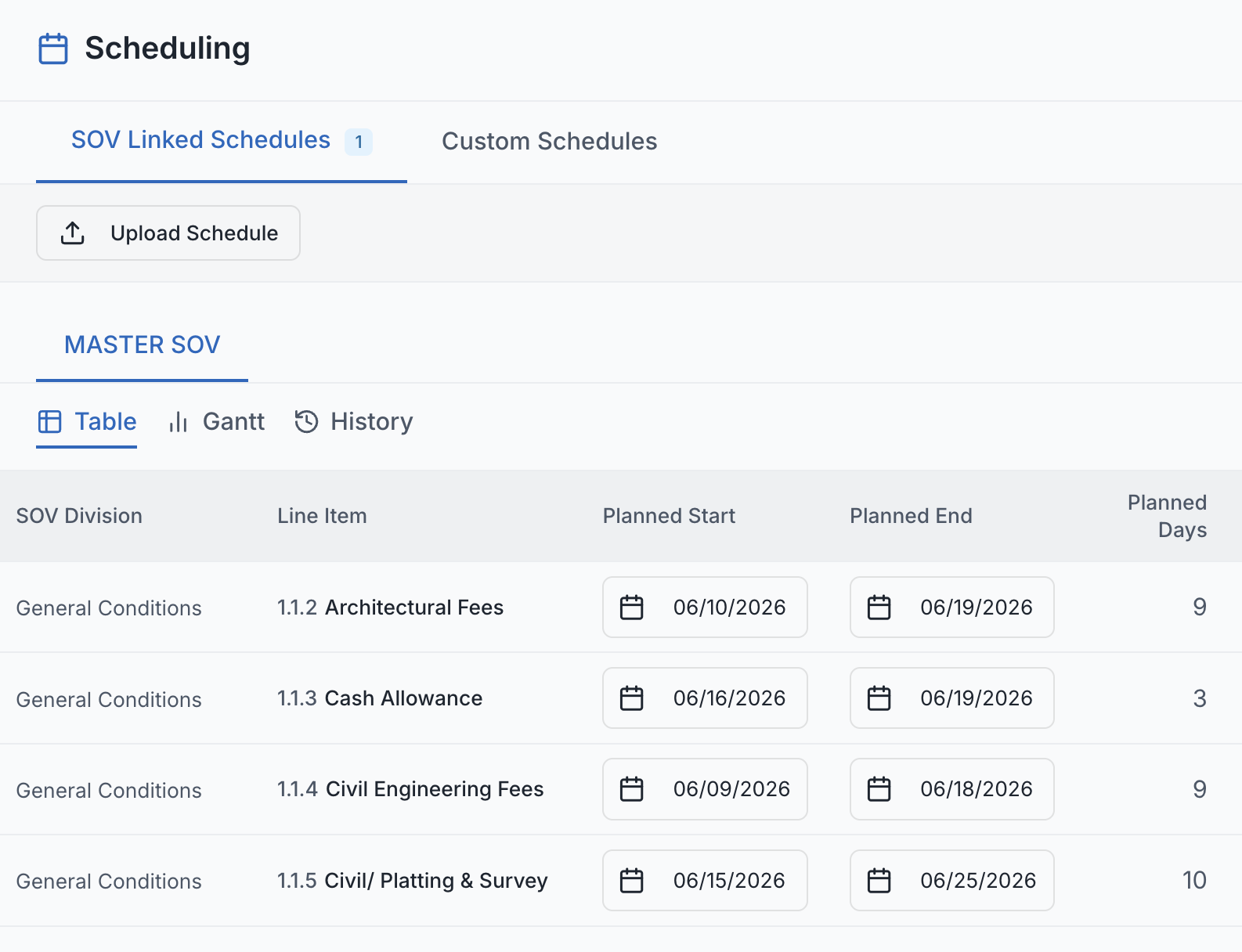This screenshot has width=1242, height=952.
Task: Click the Scheduling page title
Action: tap(168, 49)
